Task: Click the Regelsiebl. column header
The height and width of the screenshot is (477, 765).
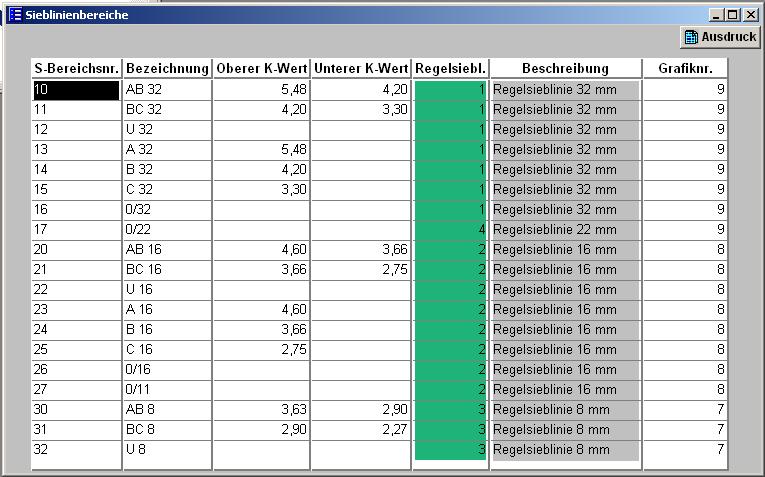Action: tap(450, 69)
